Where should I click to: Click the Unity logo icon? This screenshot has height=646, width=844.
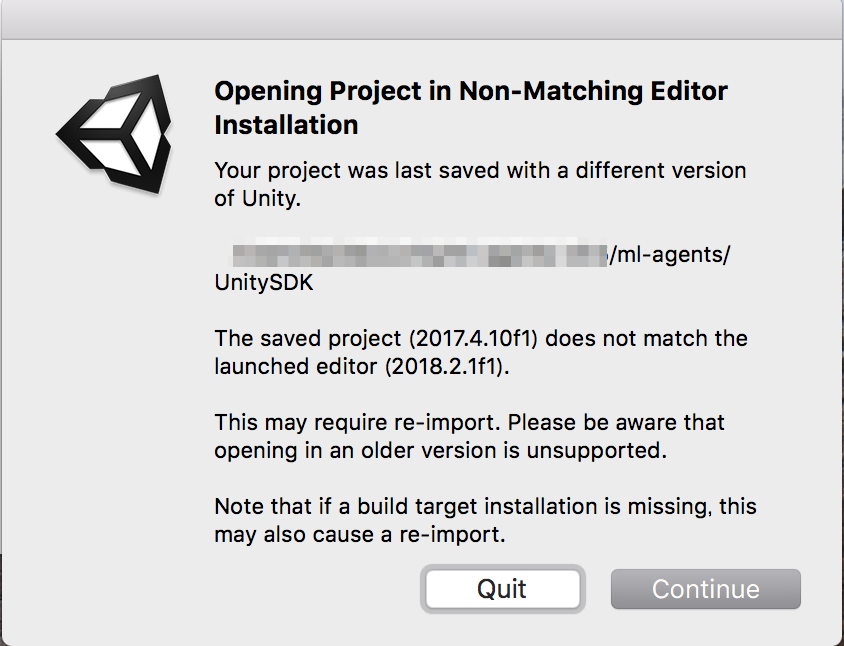click(112, 133)
